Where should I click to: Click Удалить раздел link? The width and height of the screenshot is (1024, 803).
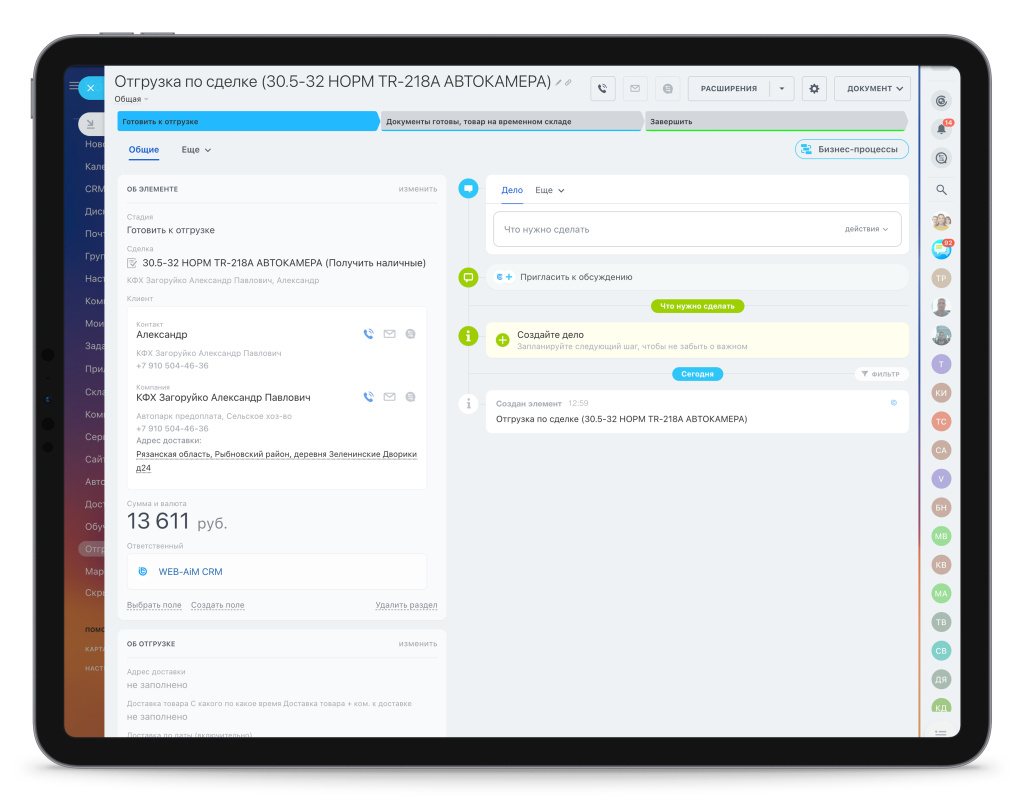pos(406,605)
